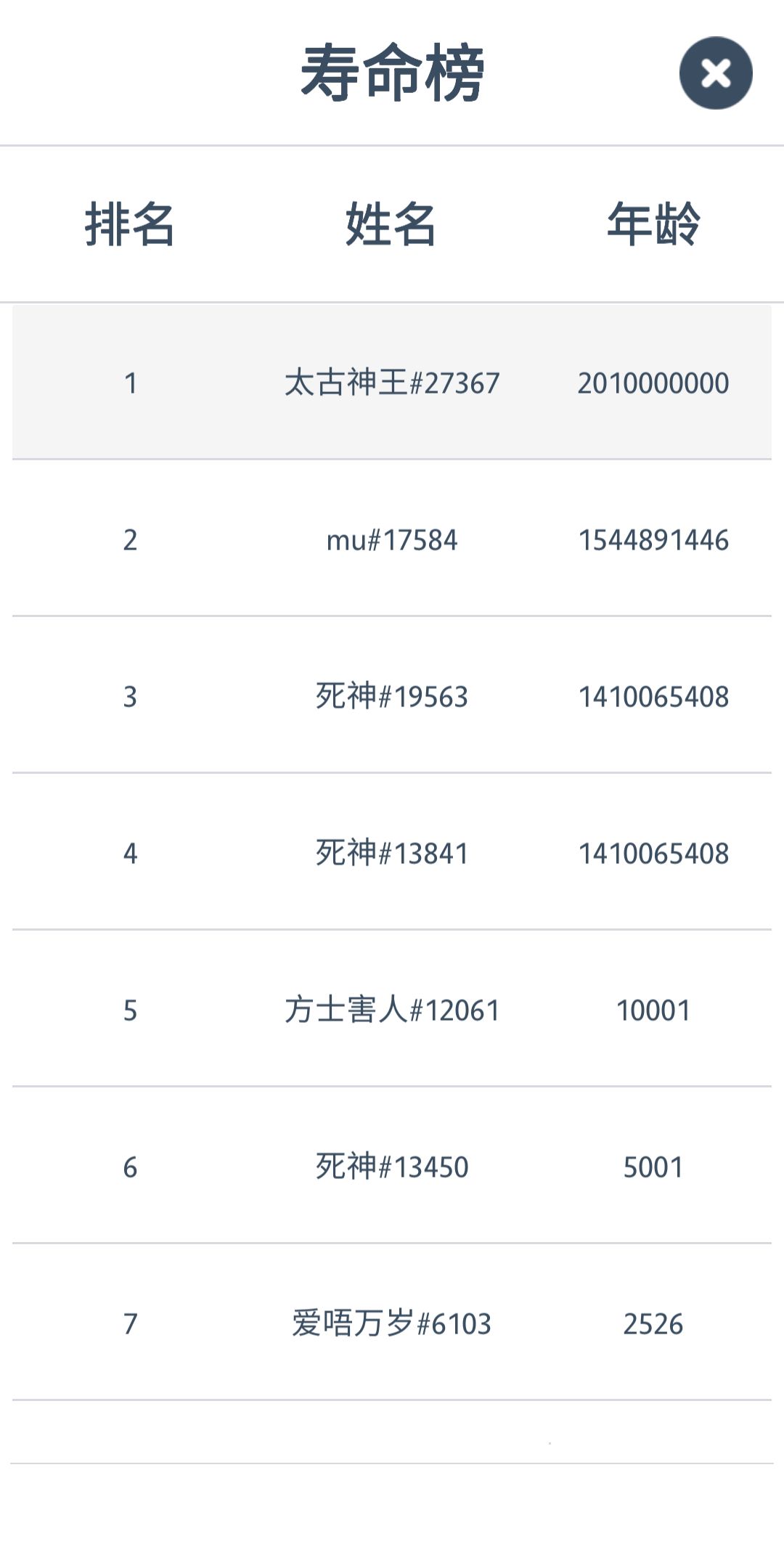Select player 爱唔万岁#6103
Image resolution: width=784 pixels, height=1568 pixels.
point(392,1323)
